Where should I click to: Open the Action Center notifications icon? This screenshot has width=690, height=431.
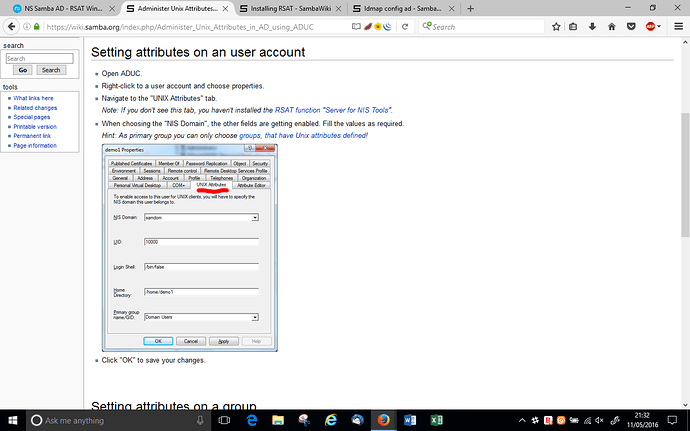point(672,420)
